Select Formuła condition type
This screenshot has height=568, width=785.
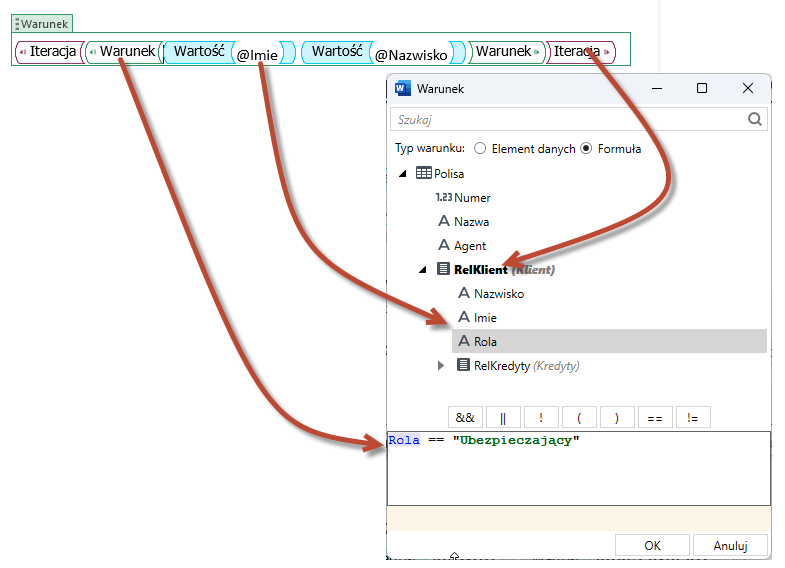586,149
